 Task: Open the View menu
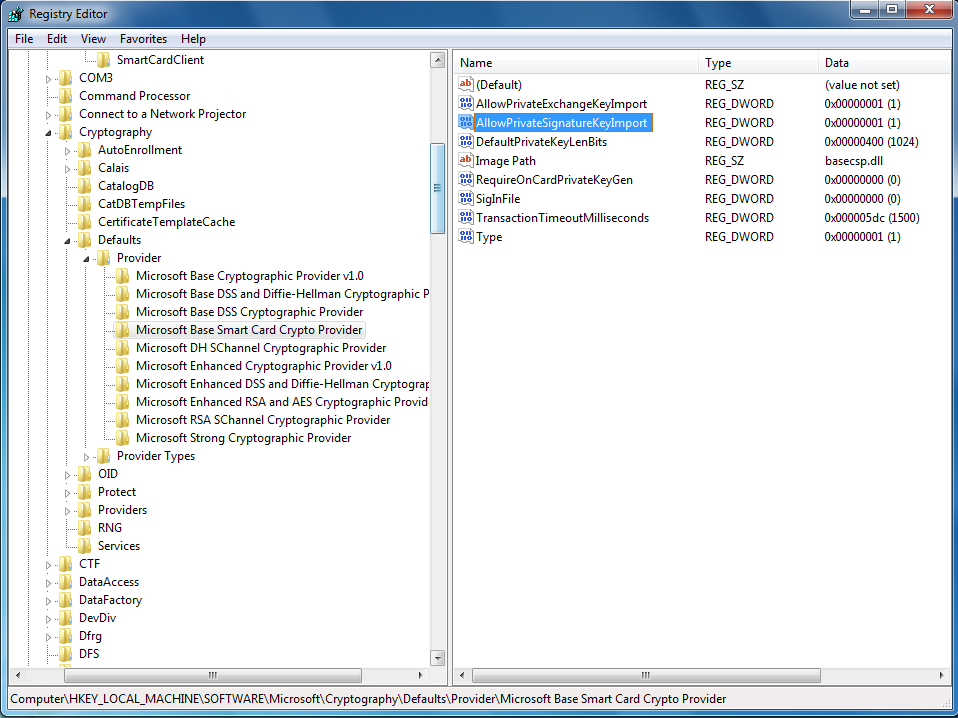pos(93,38)
